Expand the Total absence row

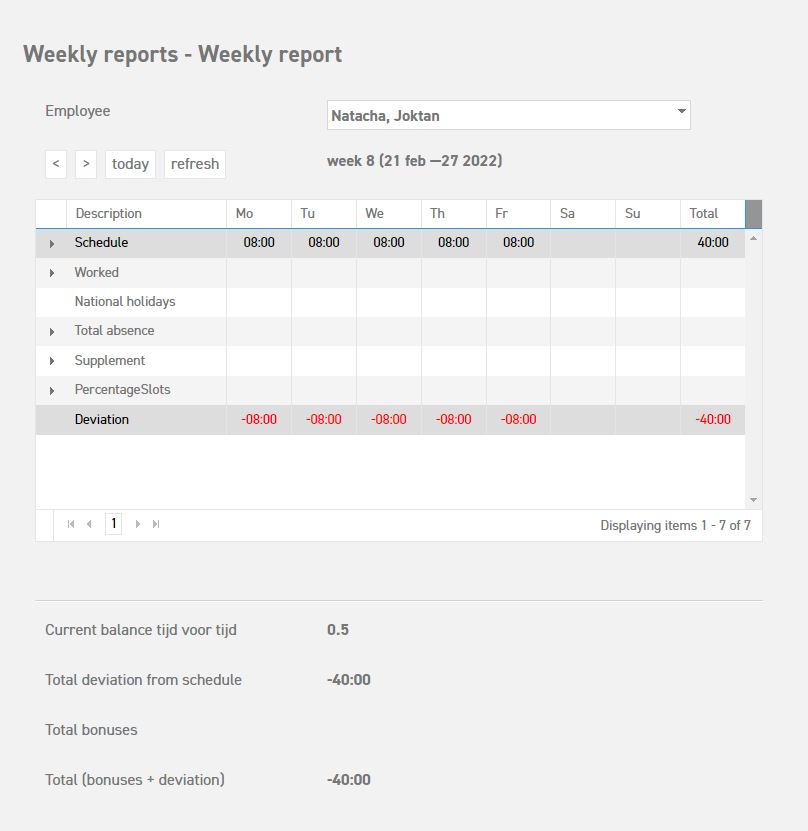click(52, 332)
